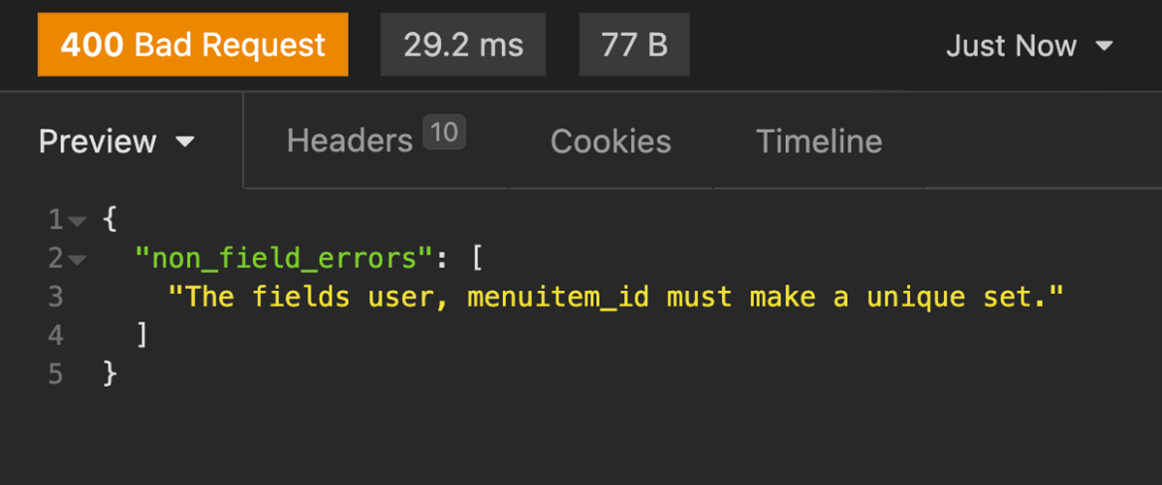Screen dimensions: 1162x485
Task: Switch to the Cookies tab
Action: point(610,141)
